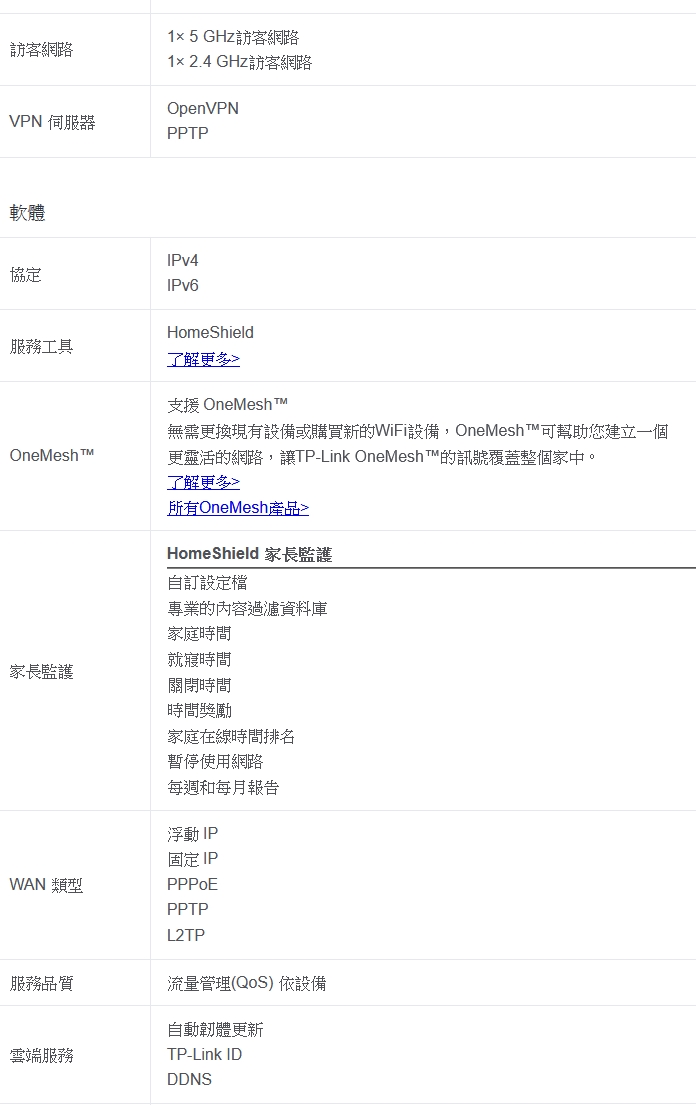This screenshot has height=1105, width=696.
Task: Open the HomeShield 了解更多 link
Action: pos(203,359)
